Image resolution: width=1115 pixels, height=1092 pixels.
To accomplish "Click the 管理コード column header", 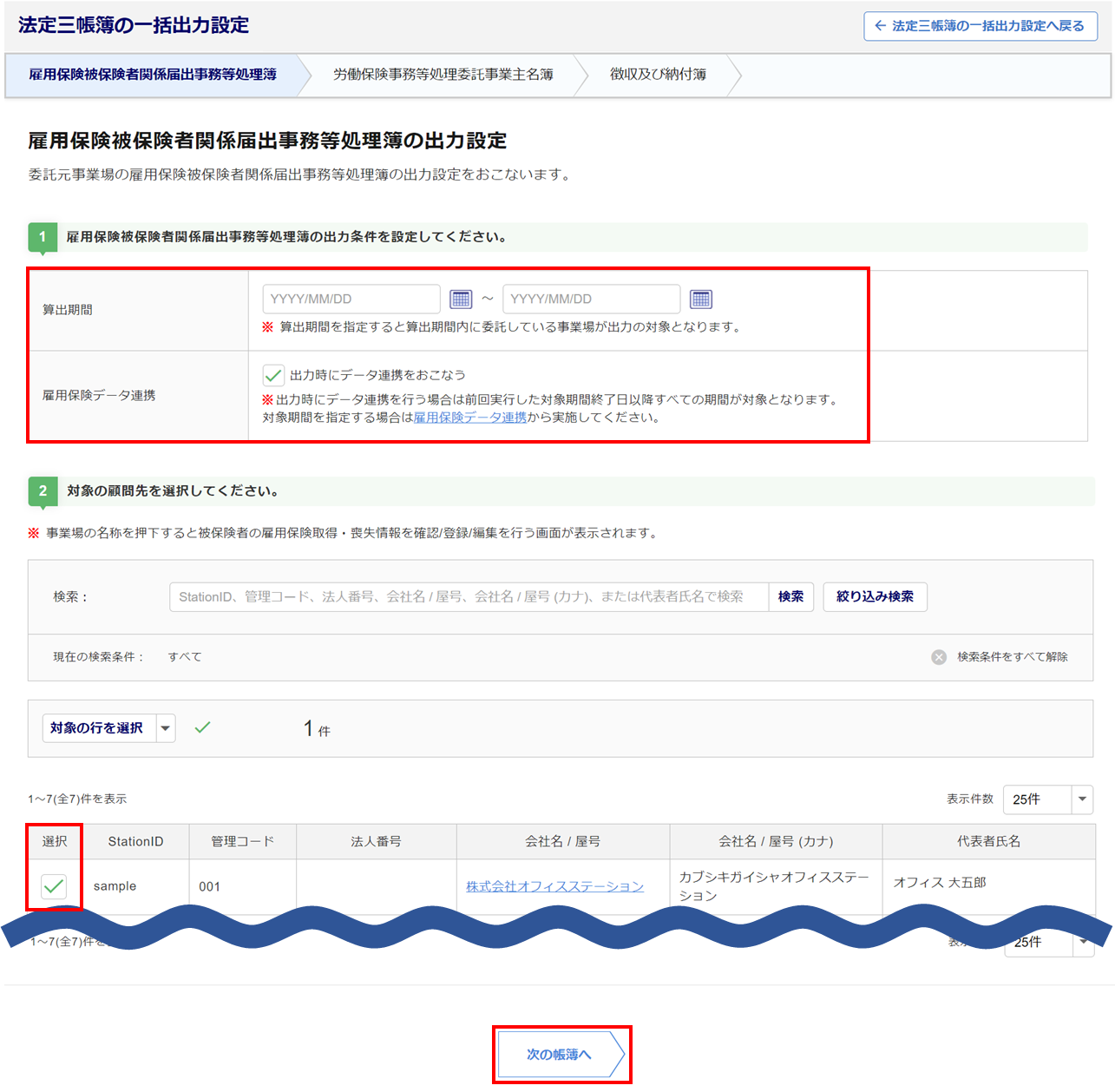I will [x=243, y=842].
